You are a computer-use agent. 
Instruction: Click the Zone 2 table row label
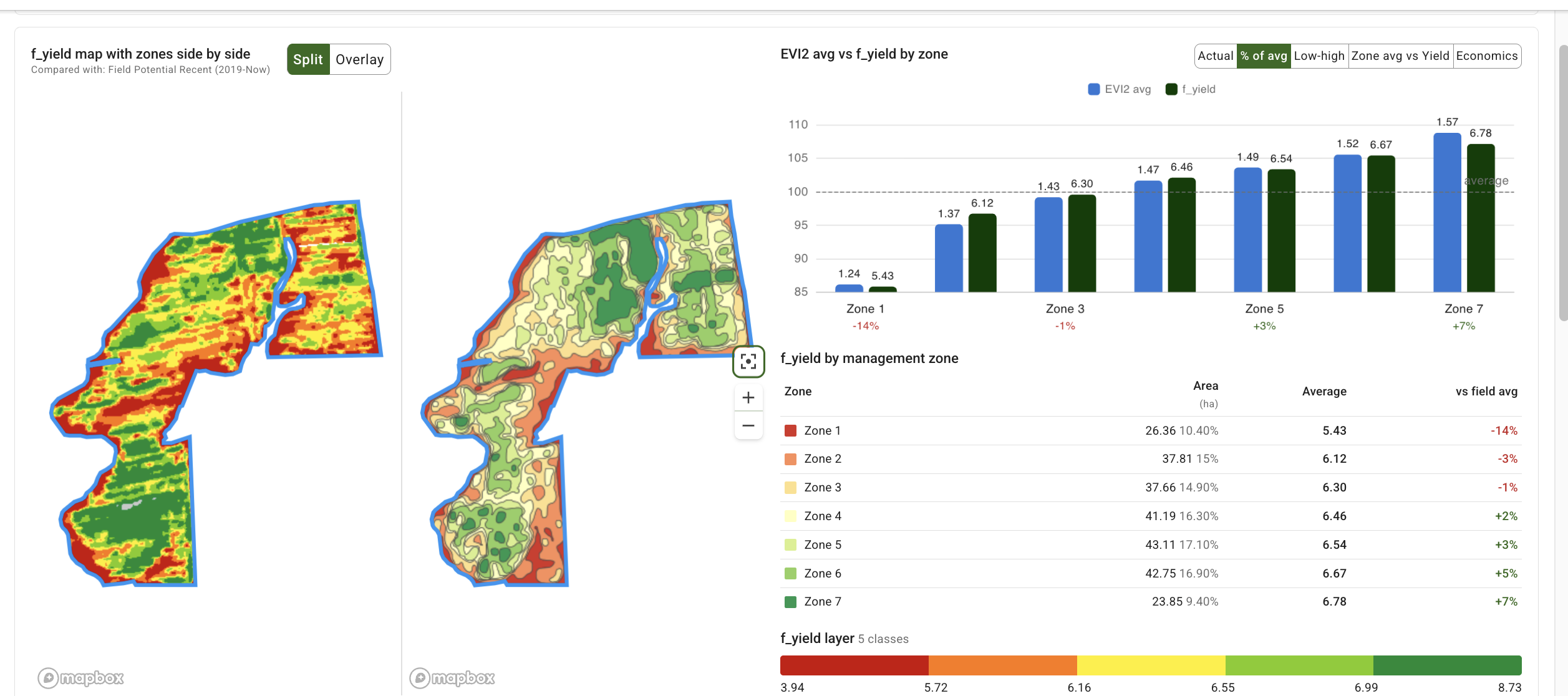pyautogui.click(x=823, y=459)
